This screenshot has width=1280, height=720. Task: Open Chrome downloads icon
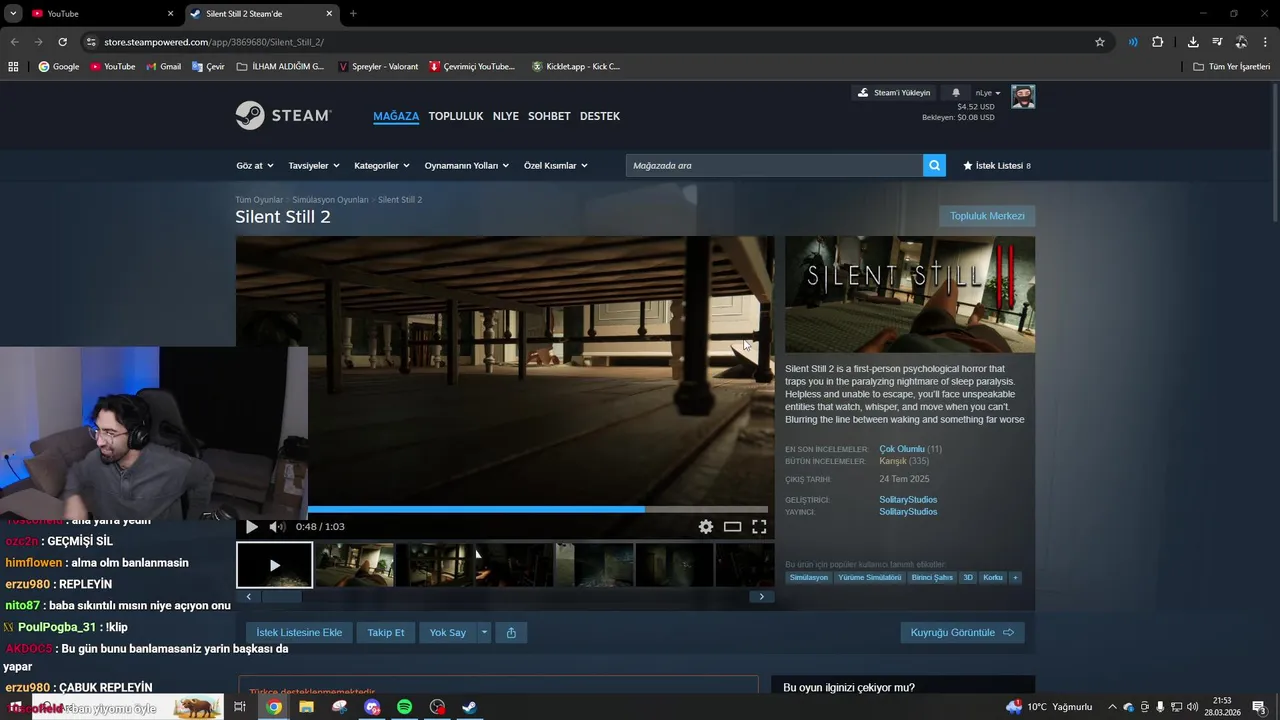[1193, 42]
